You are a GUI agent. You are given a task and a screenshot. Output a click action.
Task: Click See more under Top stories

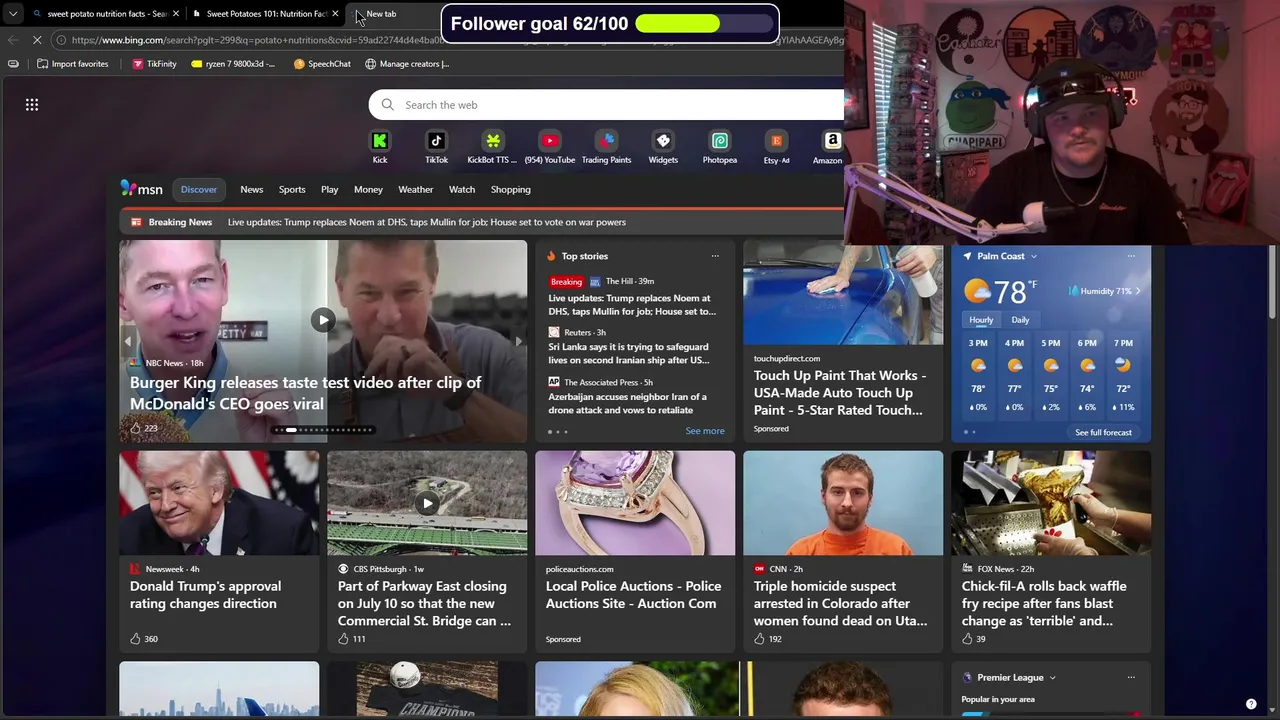(x=705, y=431)
